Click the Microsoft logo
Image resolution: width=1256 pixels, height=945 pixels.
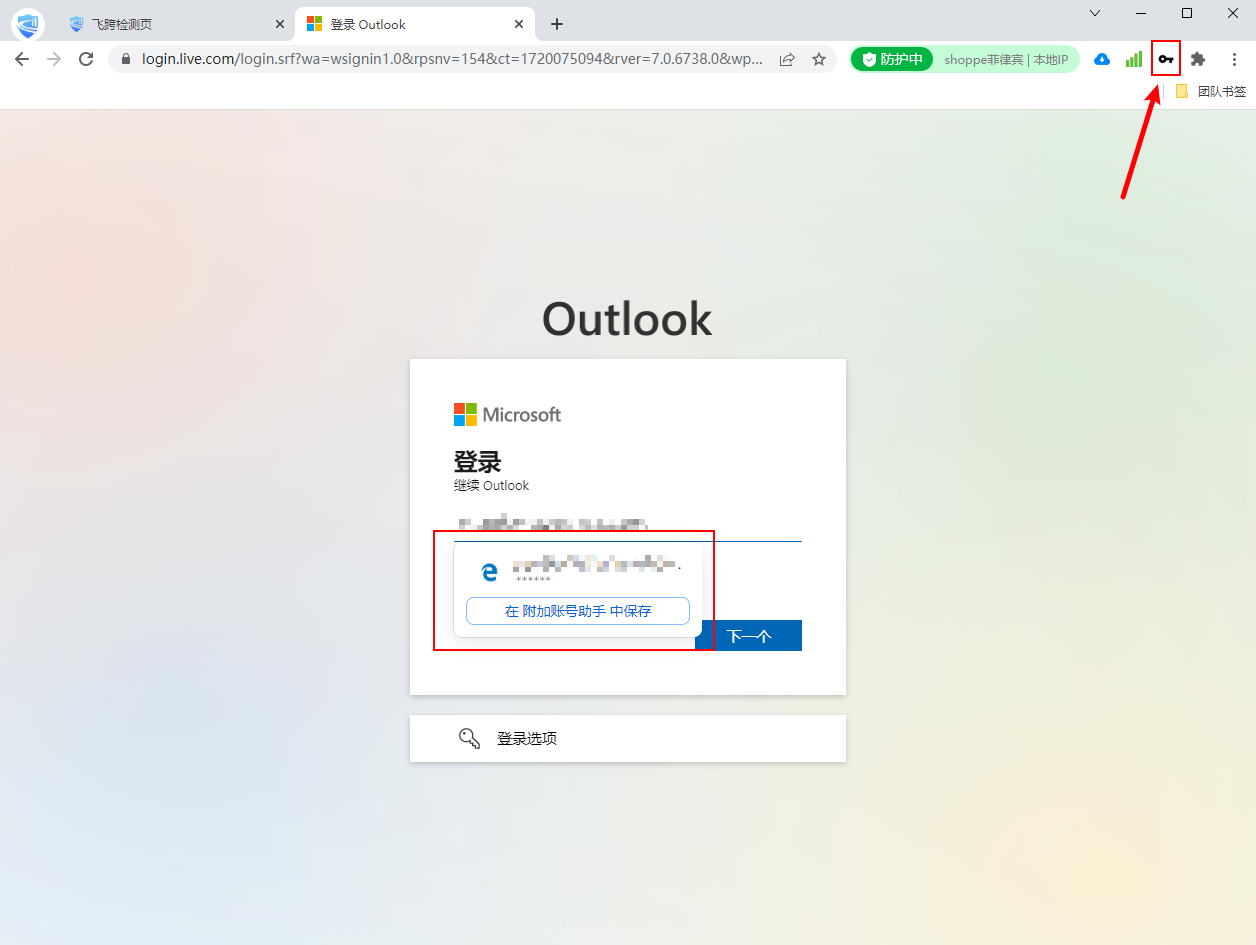[x=507, y=414]
